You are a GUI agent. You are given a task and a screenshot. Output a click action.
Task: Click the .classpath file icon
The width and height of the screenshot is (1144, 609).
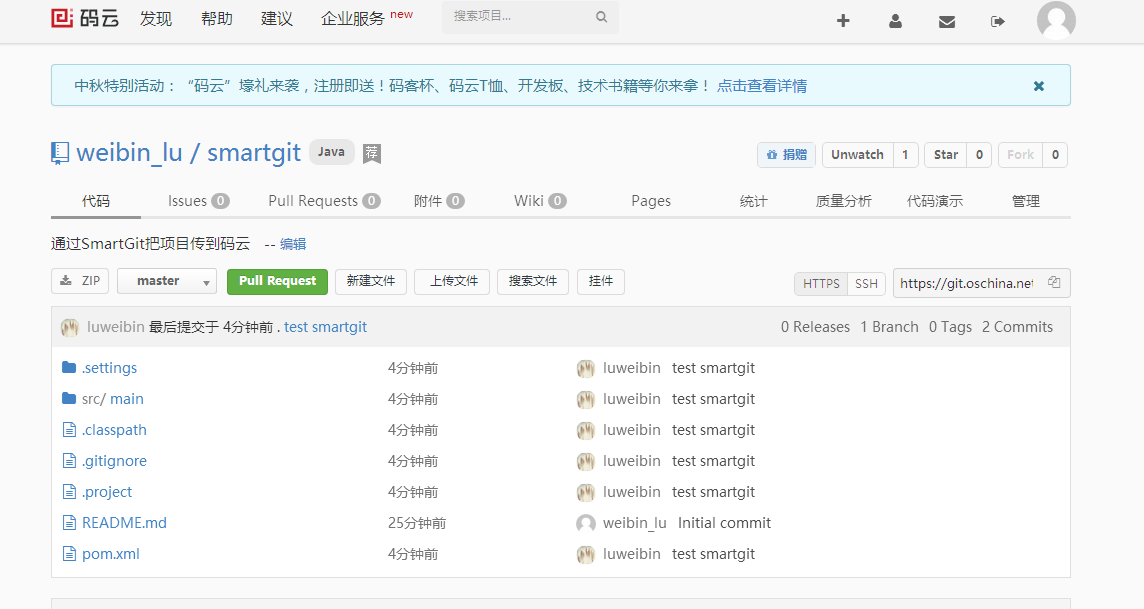pyautogui.click(x=69, y=430)
